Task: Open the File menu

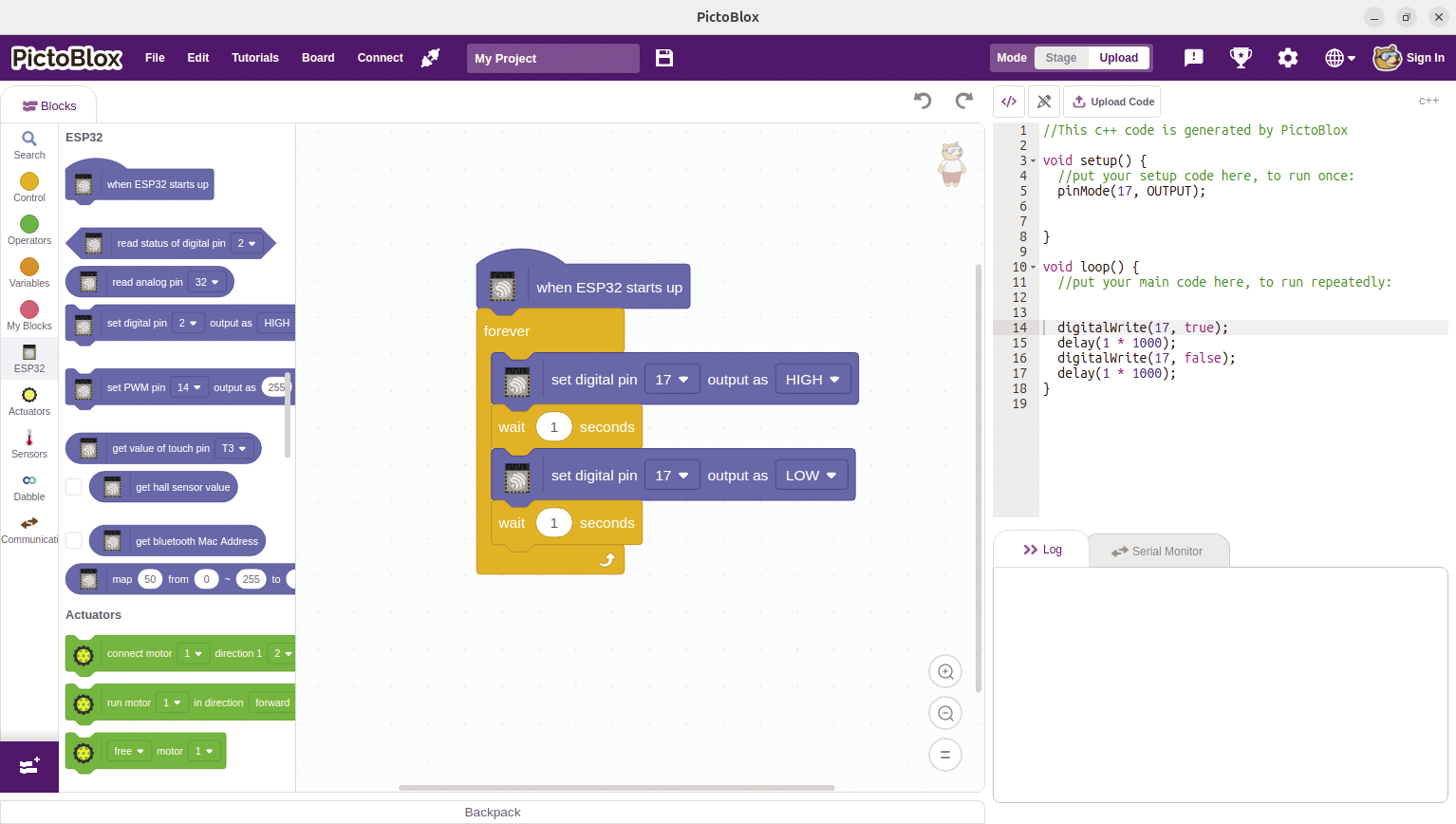Action: pos(155,58)
